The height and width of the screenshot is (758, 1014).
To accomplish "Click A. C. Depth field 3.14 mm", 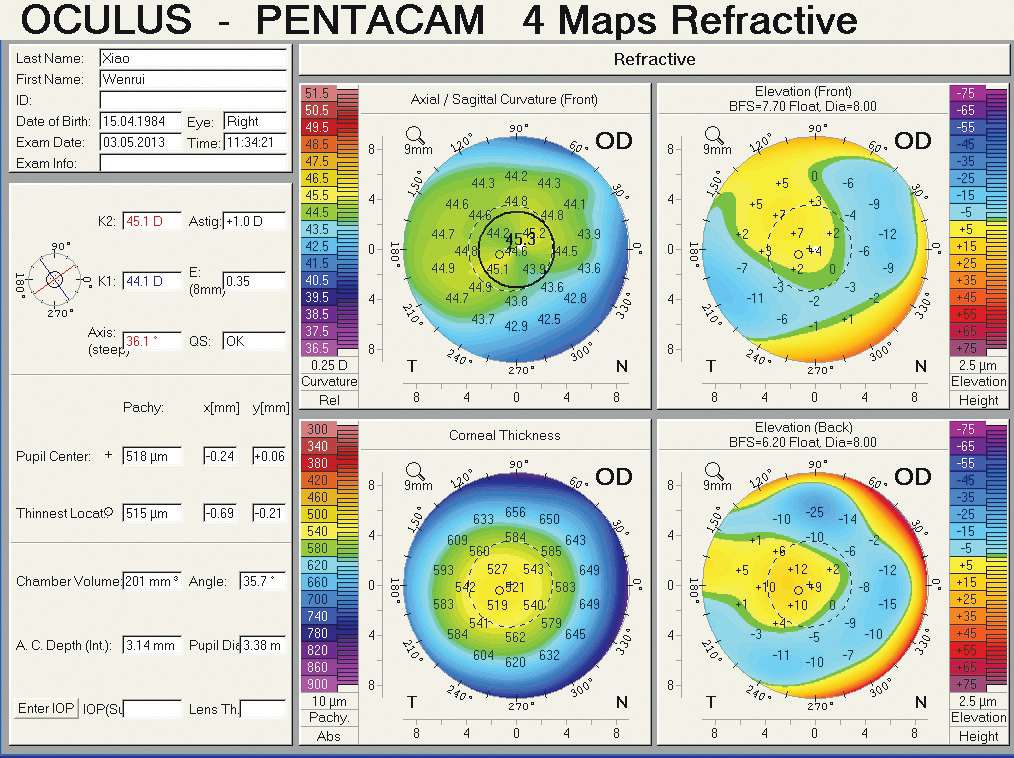I will (152, 645).
